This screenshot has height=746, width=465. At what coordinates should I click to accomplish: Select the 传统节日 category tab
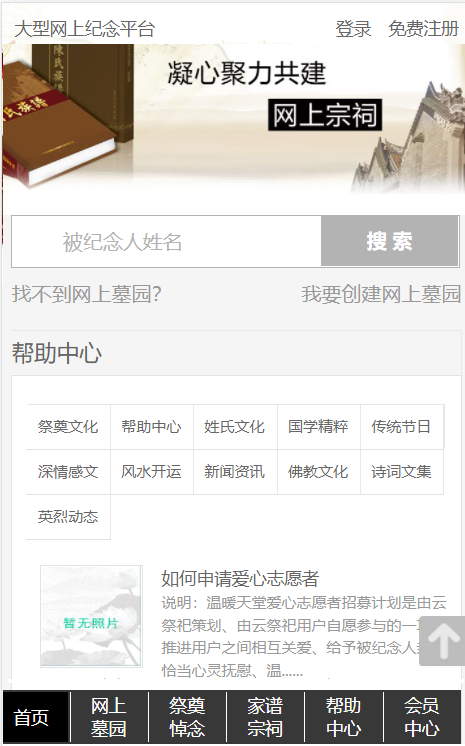(x=401, y=427)
